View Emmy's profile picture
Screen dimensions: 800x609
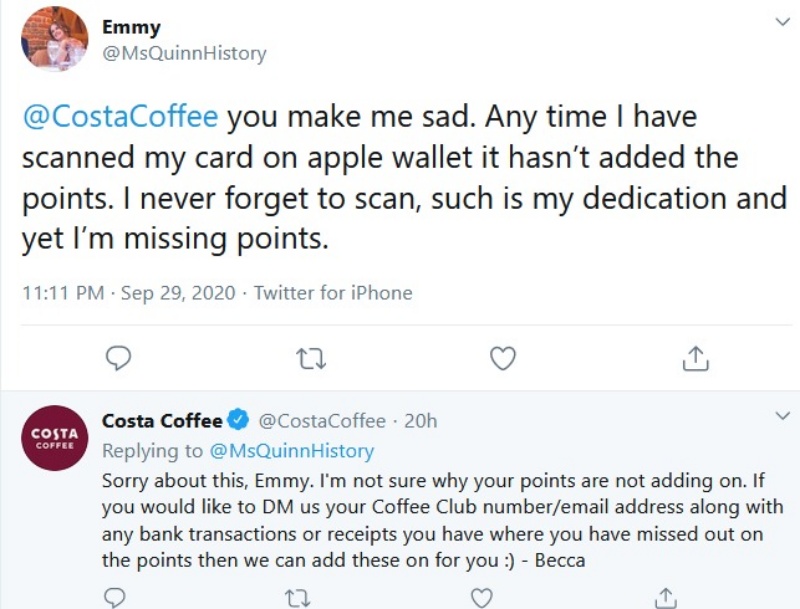[54, 39]
